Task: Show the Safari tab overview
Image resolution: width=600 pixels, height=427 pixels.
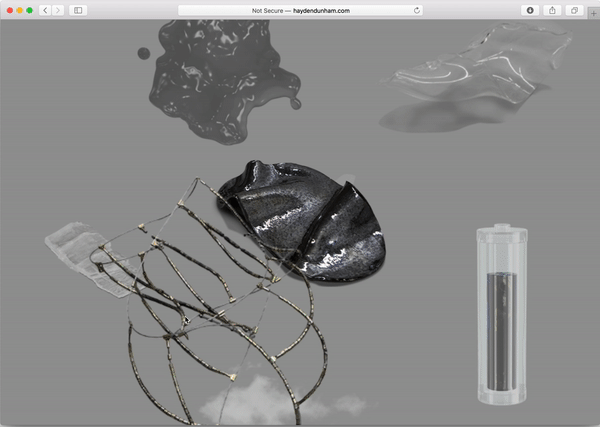Action: (574, 10)
